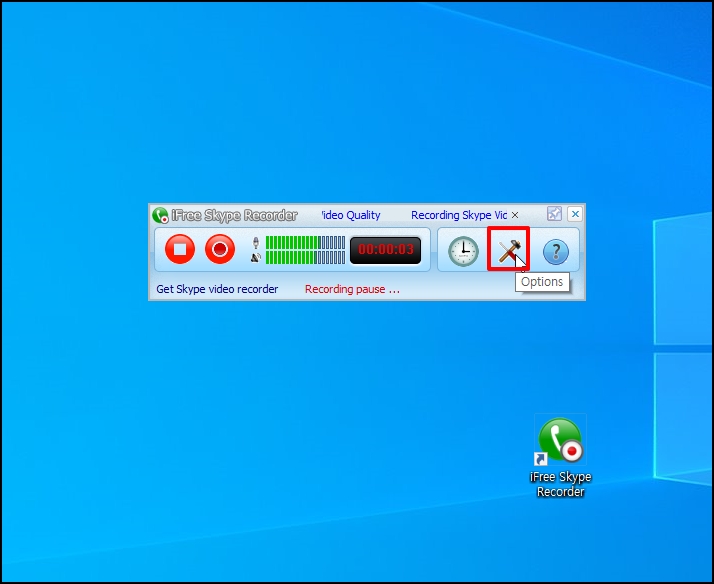
Task: Close the iFree Skype Recorder window
Action: click(x=575, y=214)
